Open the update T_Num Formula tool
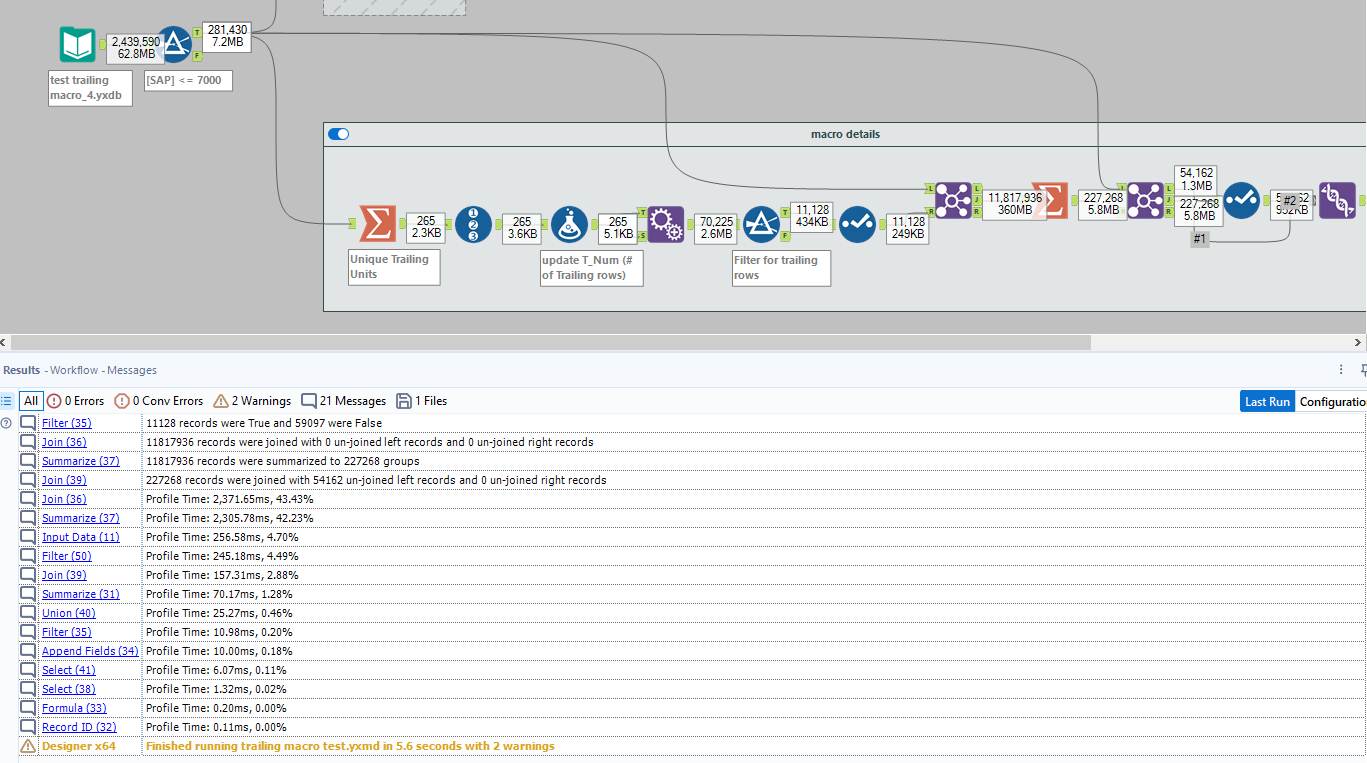Image resolution: width=1367 pixels, height=763 pixels. tap(570, 224)
